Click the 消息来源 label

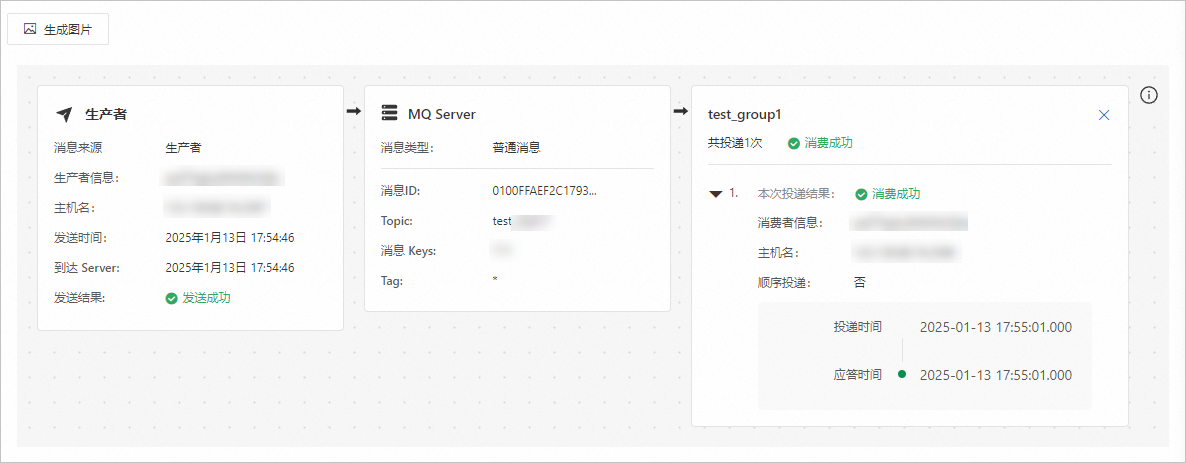tap(78, 148)
